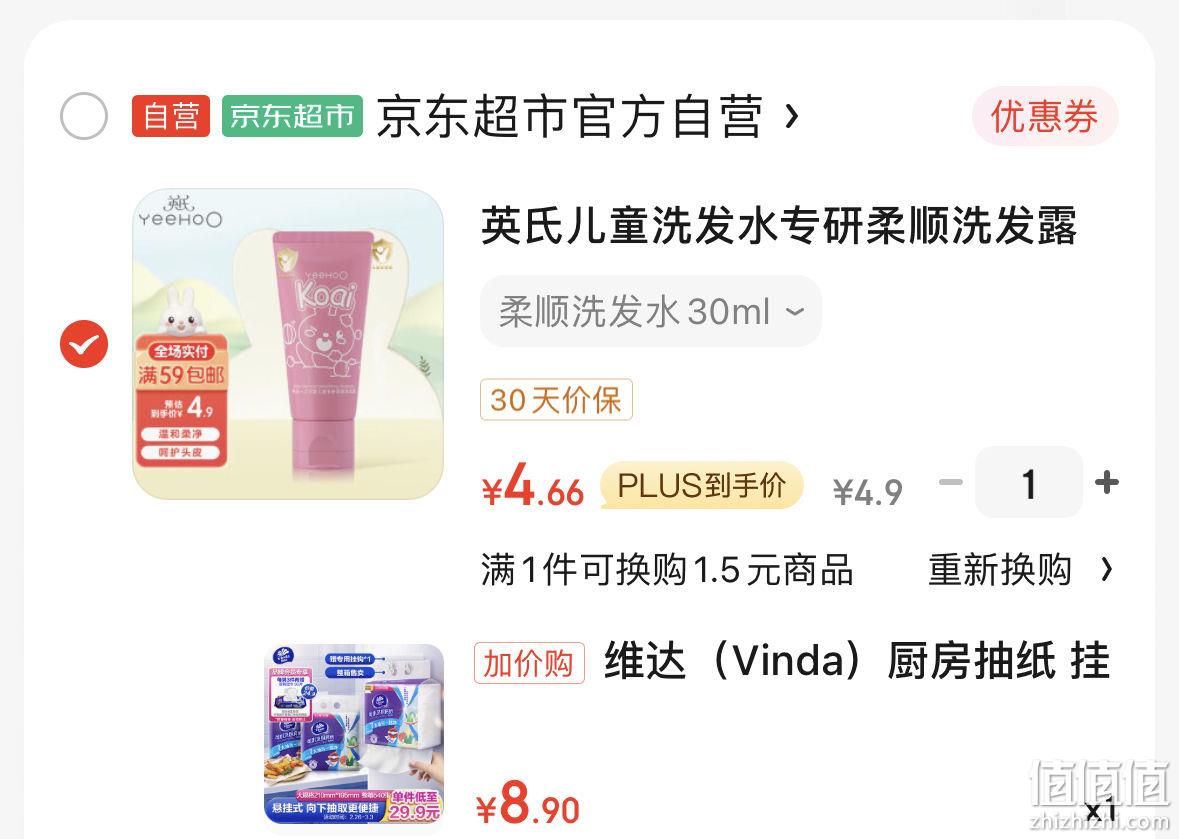Expand the arrow beside 重新换购

point(1106,569)
